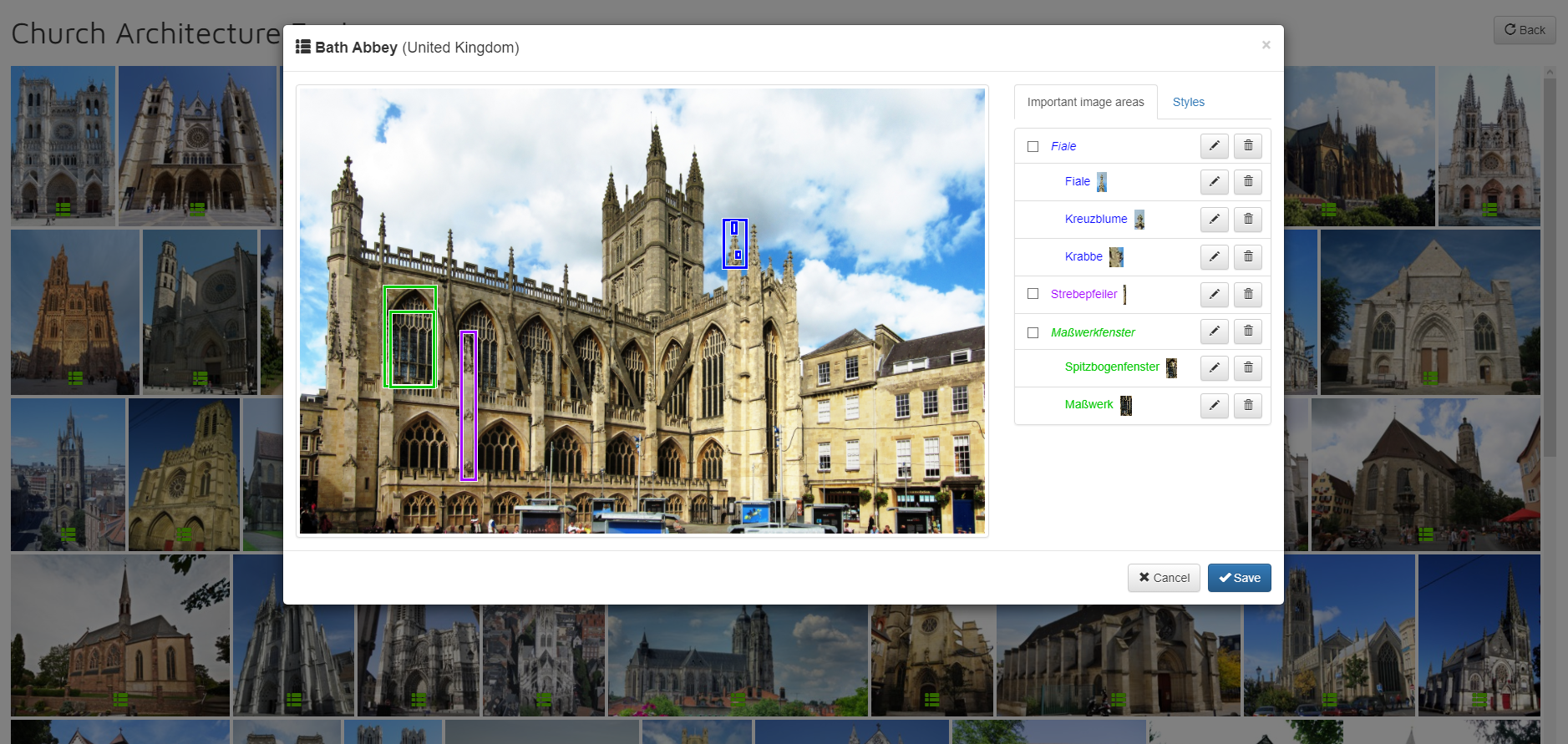Close the Bath Abbey modal with X
Viewport: 1568px width, 744px height.
pyautogui.click(x=1266, y=45)
